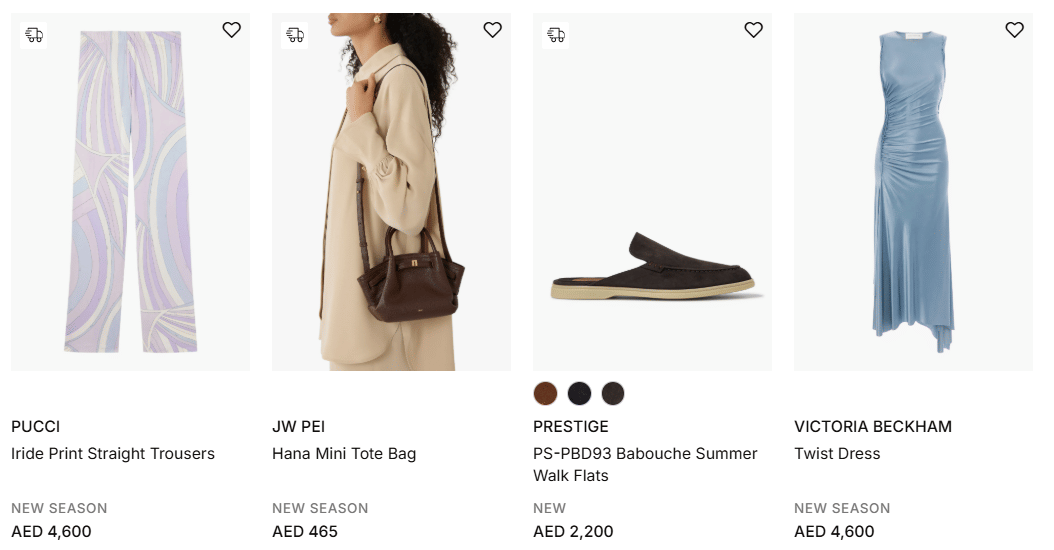Screen dimensions: 1054x550
Task: View the Hana Mini Tote Bag photo
Action: (x=391, y=200)
